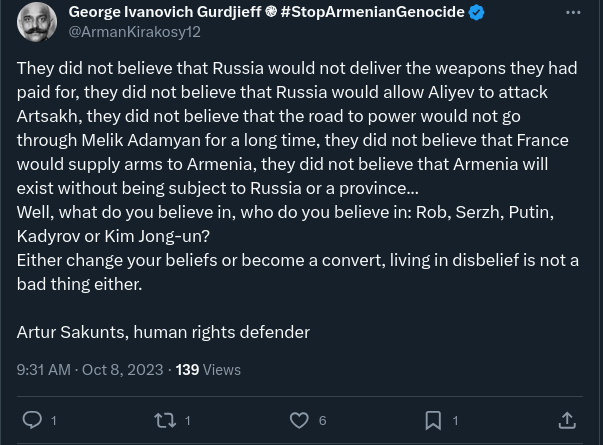
Task: Open the author's profile picture
Action: (x=37, y=21)
